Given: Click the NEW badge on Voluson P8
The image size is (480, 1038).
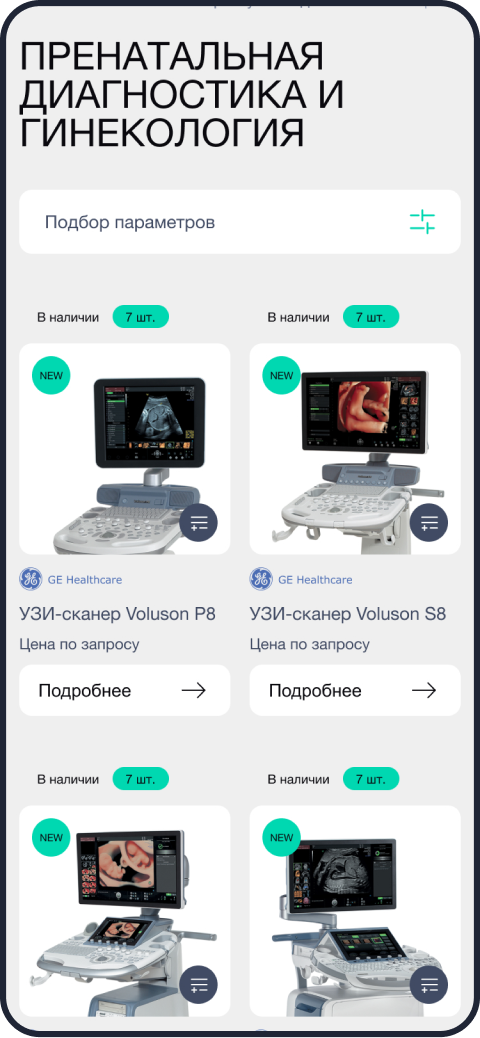Looking at the screenshot, I should click(x=51, y=375).
